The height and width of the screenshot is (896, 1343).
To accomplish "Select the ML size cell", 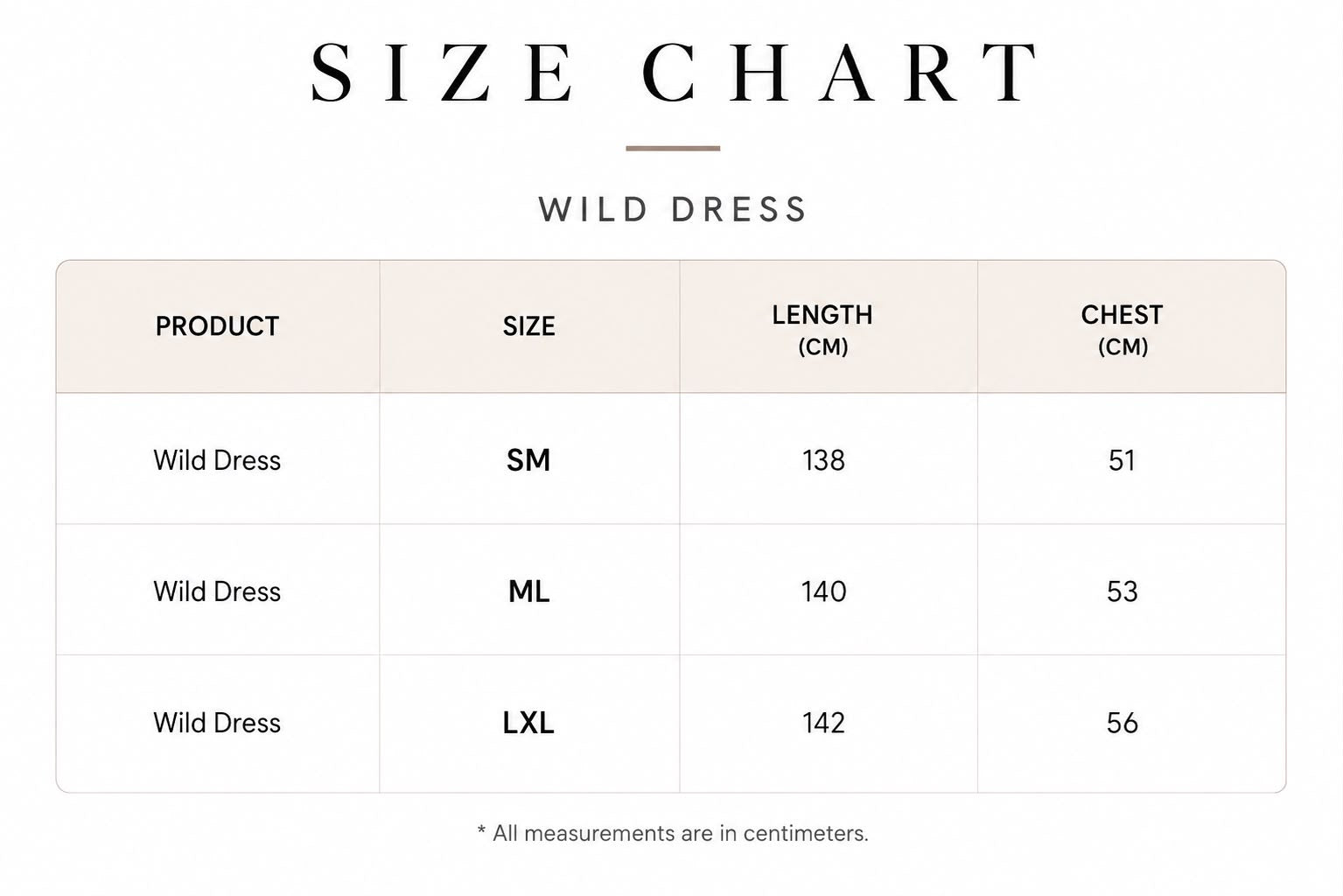I will click(528, 591).
